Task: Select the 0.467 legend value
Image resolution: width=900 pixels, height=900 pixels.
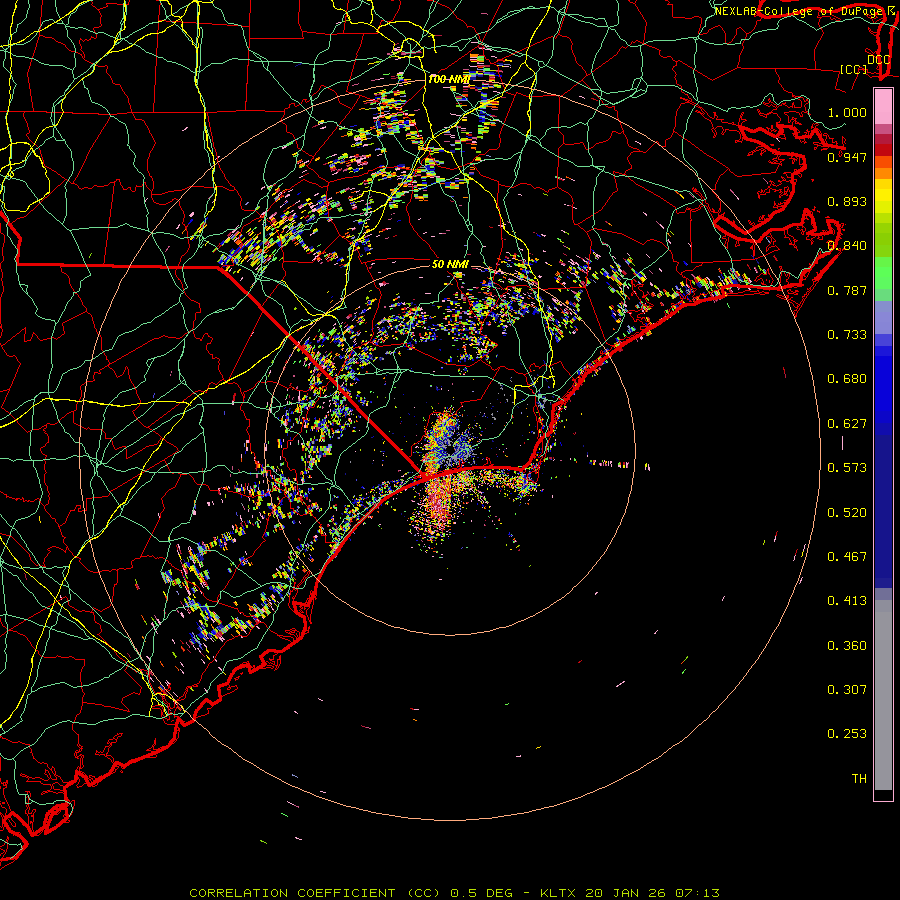Action: [x=847, y=557]
